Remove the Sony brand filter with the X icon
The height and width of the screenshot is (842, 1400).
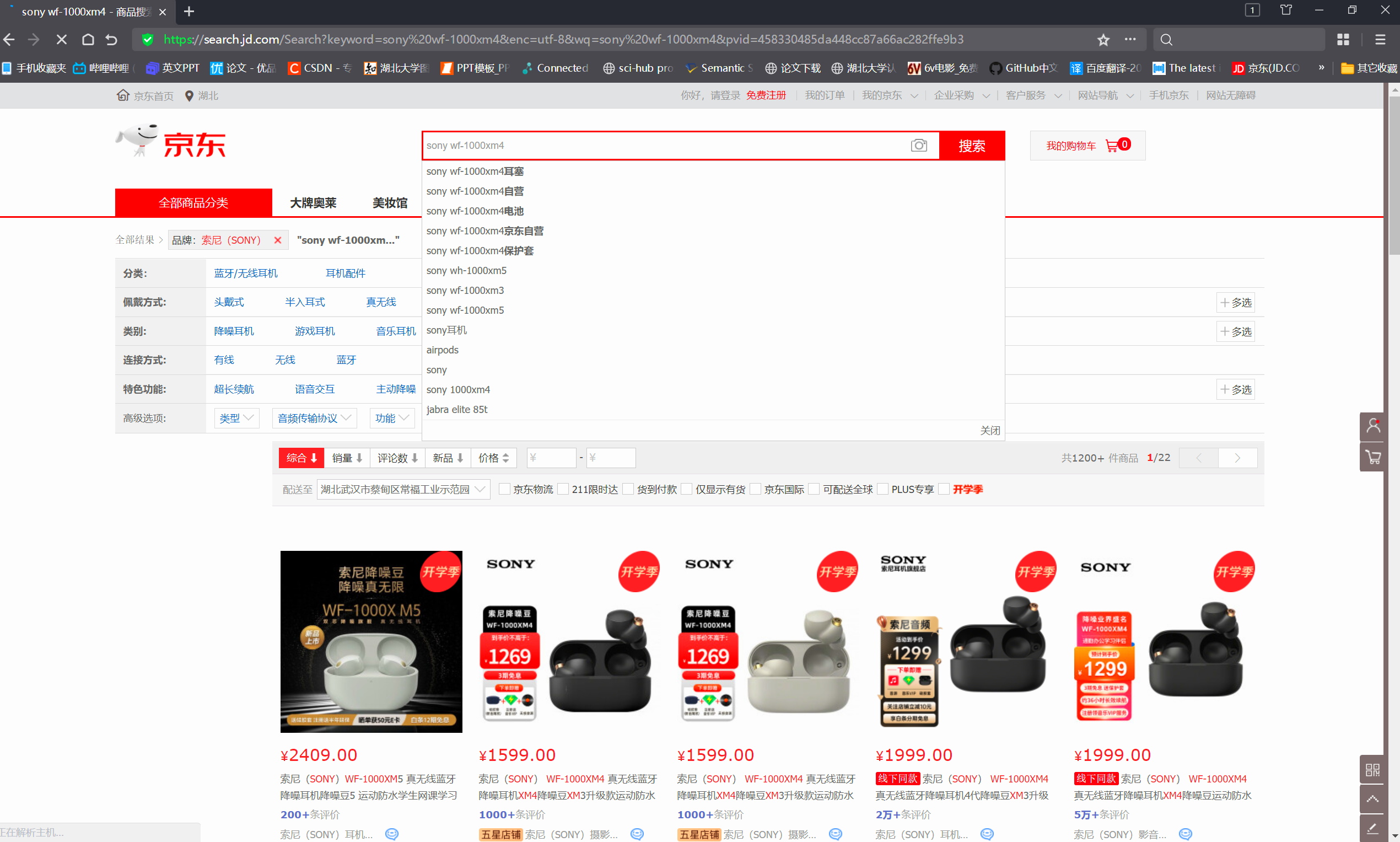(278, 240)
